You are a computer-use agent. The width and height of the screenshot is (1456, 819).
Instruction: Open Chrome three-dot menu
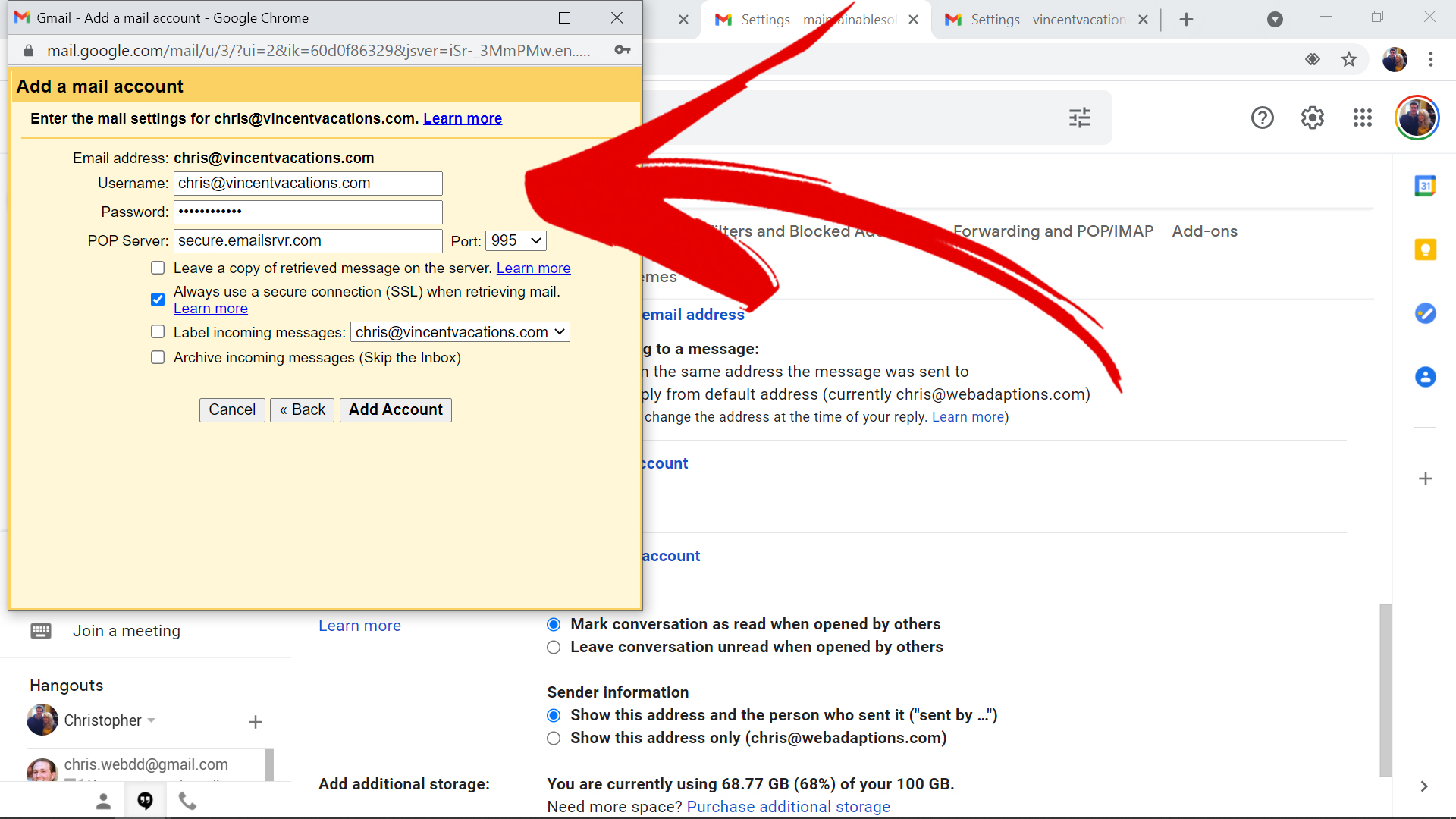click(1431, 59)
